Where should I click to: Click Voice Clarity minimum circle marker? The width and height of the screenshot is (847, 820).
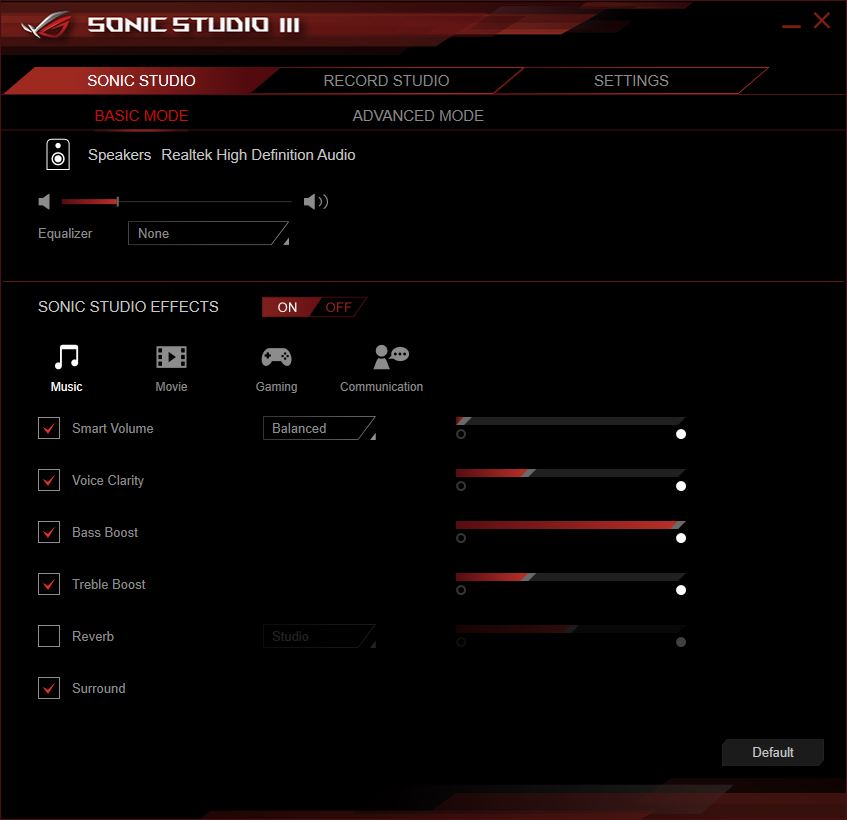[461, 486]
